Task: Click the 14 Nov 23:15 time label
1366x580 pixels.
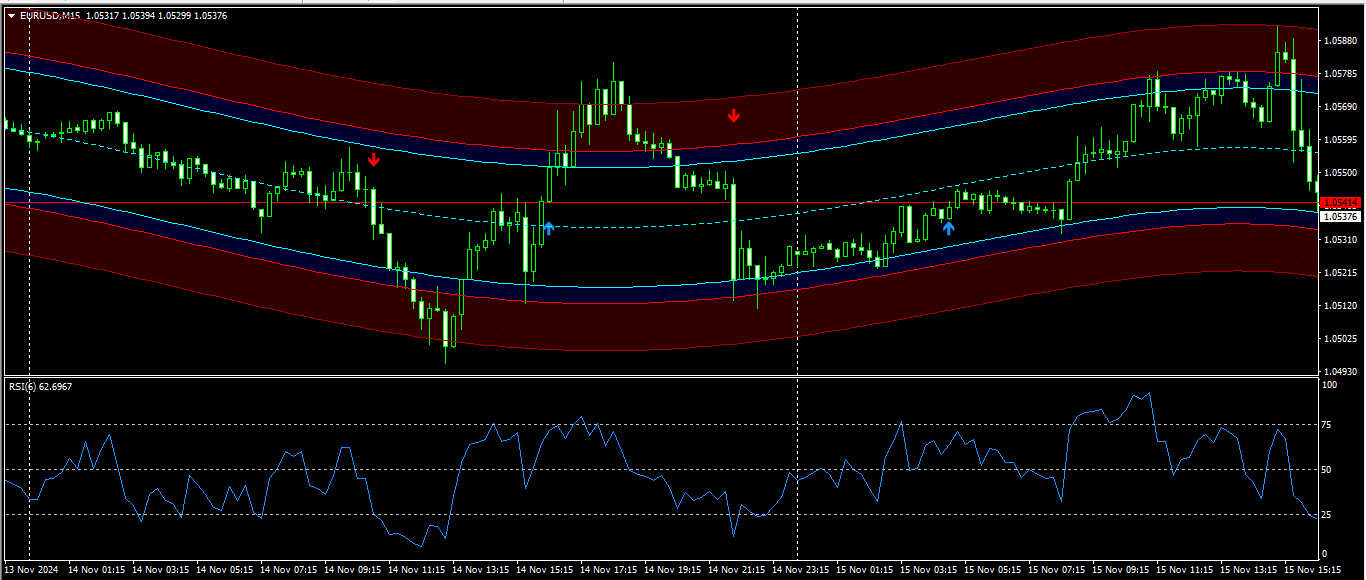Action: point(800,570)
